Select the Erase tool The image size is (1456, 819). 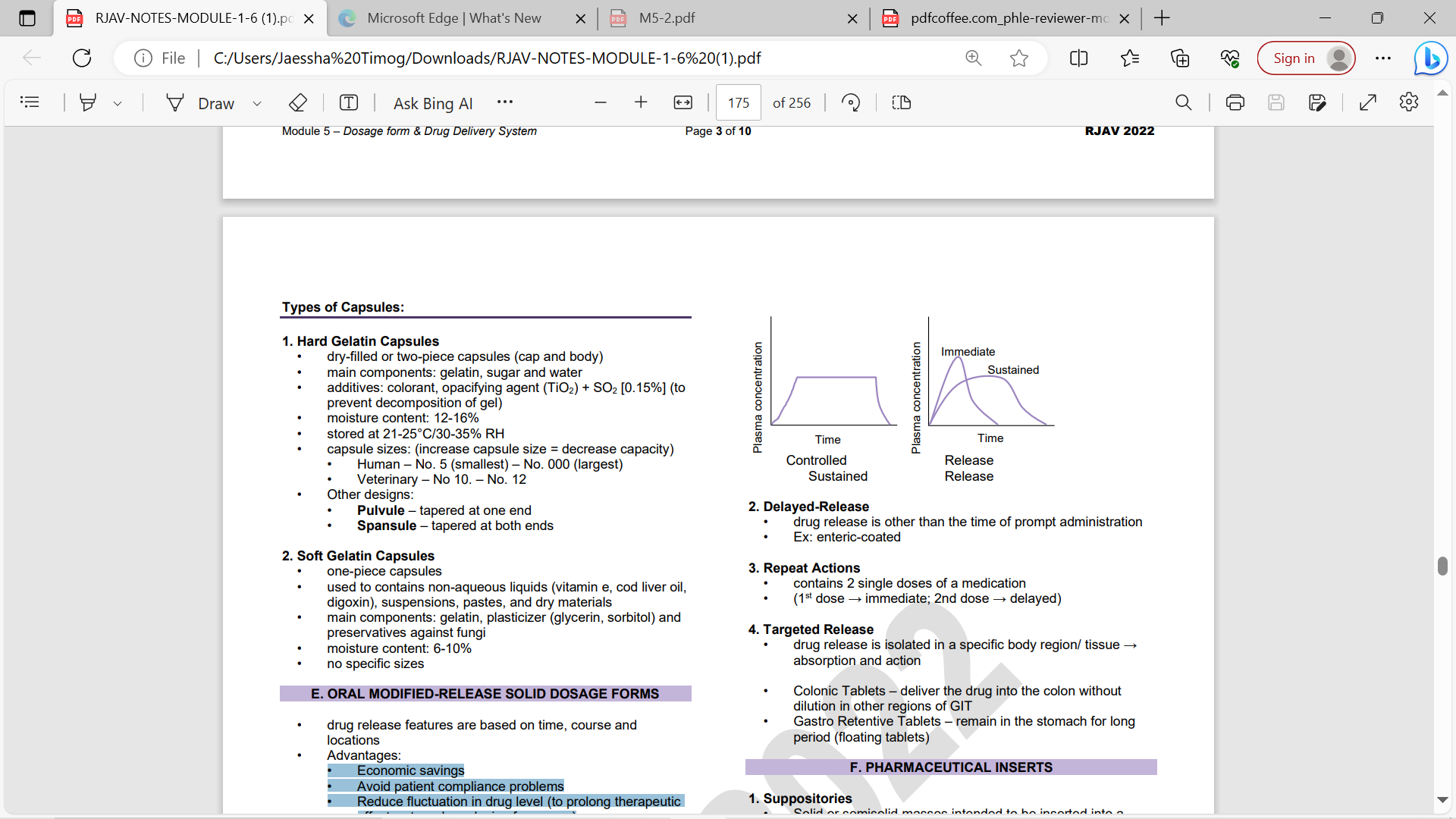click(x=298, y=102)
